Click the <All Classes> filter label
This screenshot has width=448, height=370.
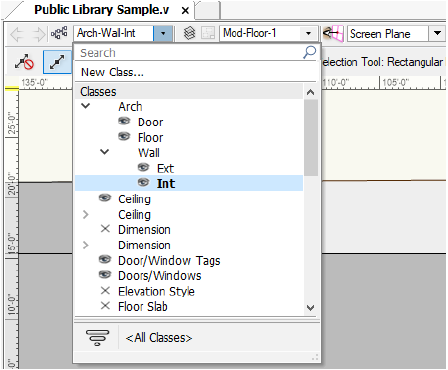[159, 338]
